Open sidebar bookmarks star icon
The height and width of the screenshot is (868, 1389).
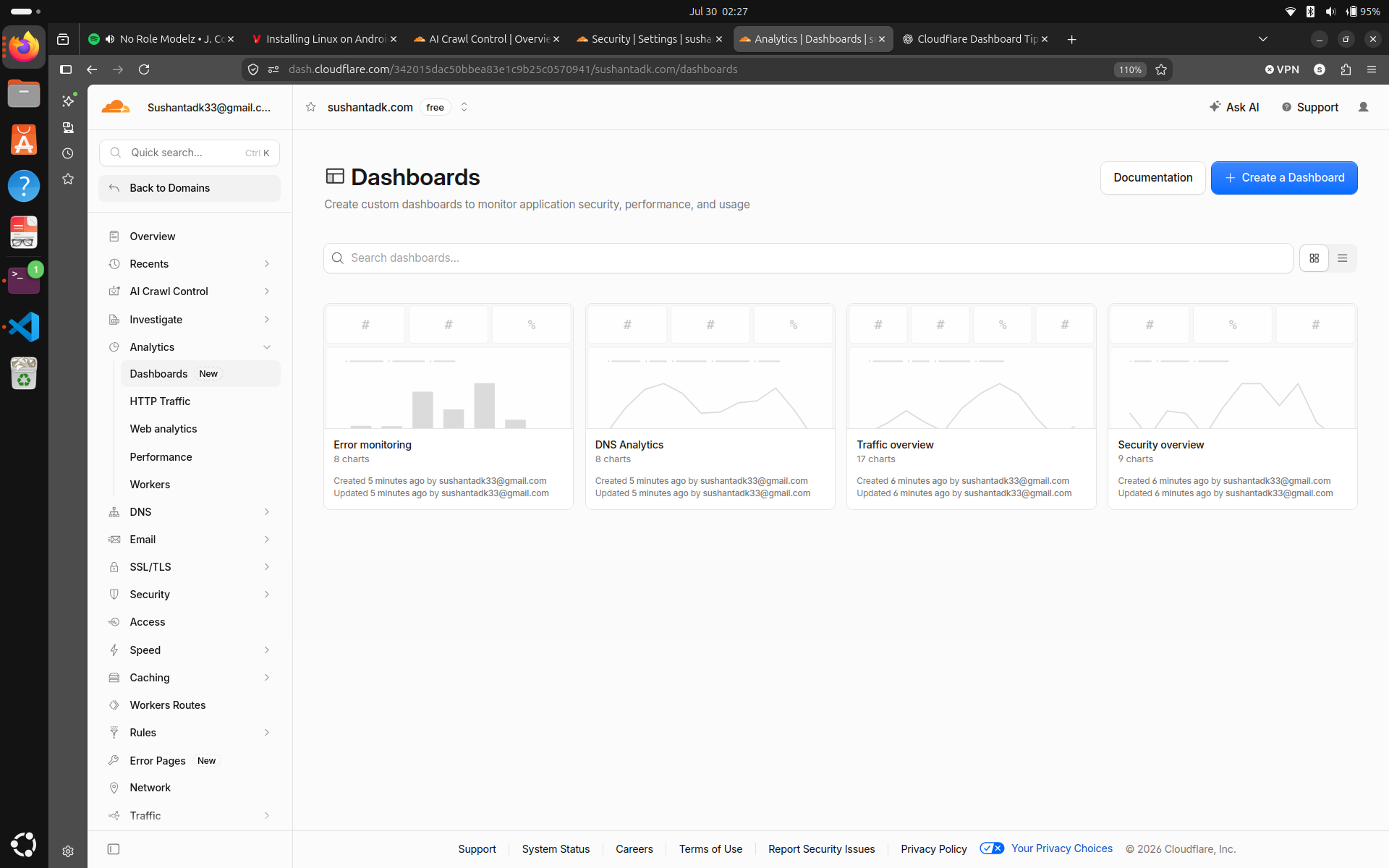click(68, 179)
